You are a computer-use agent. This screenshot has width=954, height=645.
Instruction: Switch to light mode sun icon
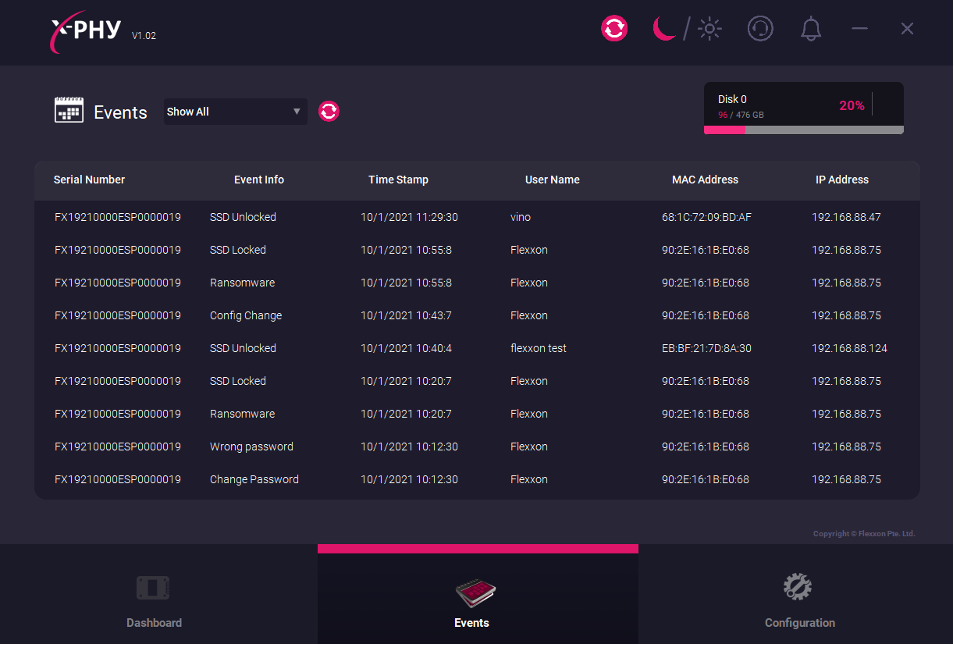point(710,29)
